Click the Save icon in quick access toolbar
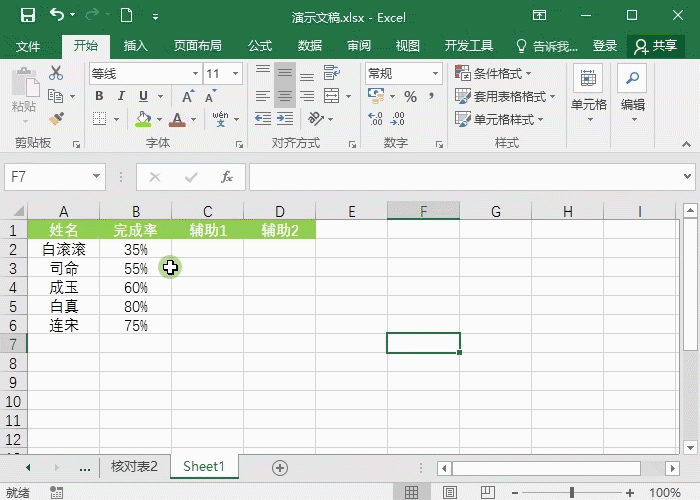Viewport: 700px width, 500px height. (x=28, y=16)
